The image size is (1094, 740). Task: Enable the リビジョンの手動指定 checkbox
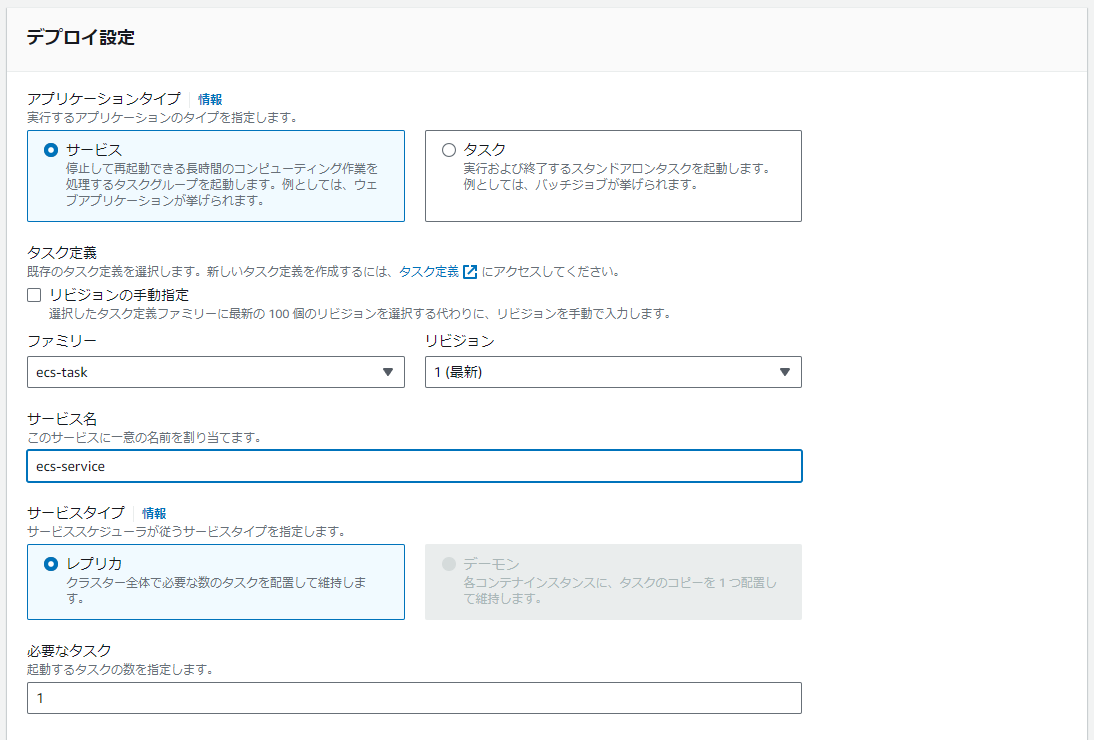(34, 295)
